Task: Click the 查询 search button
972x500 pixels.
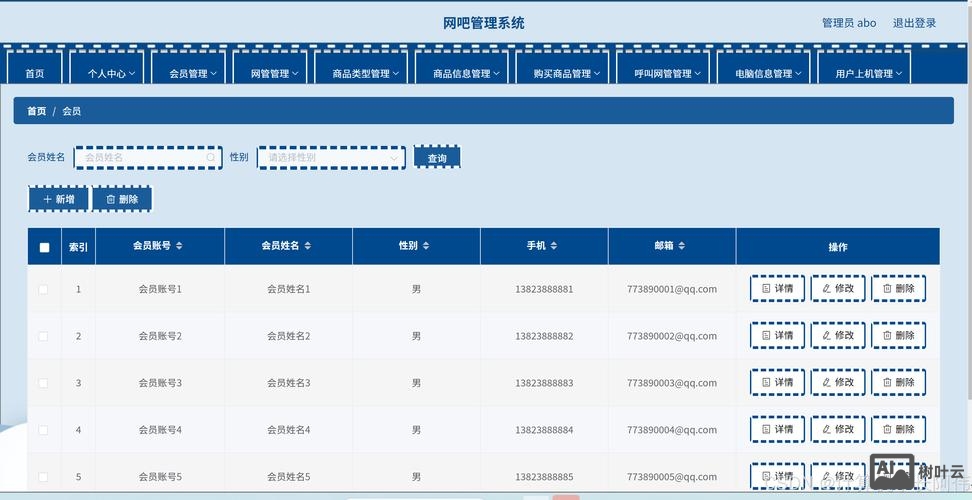Action: [x=437, y=158]
